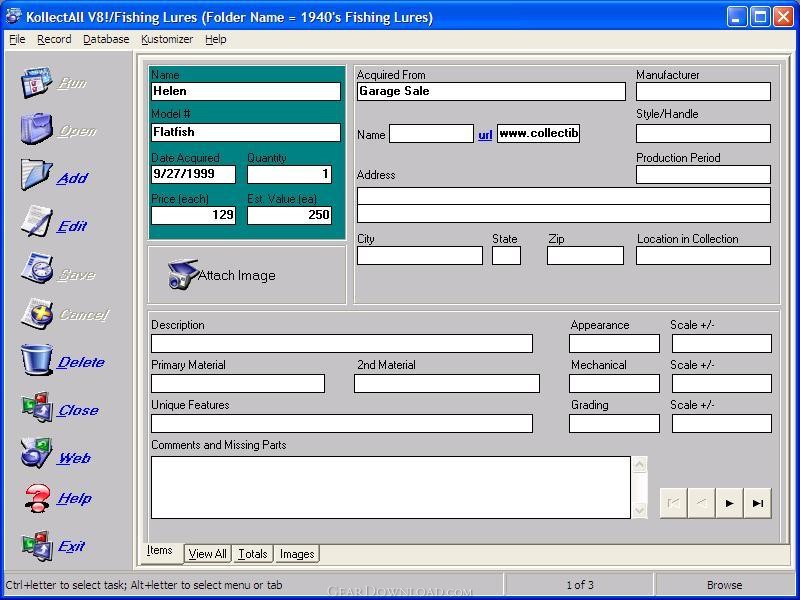Image resolution: width=800 pixels, height=600 pixels.
Task: Advance to the next record
Action: [x=730, y=503]
